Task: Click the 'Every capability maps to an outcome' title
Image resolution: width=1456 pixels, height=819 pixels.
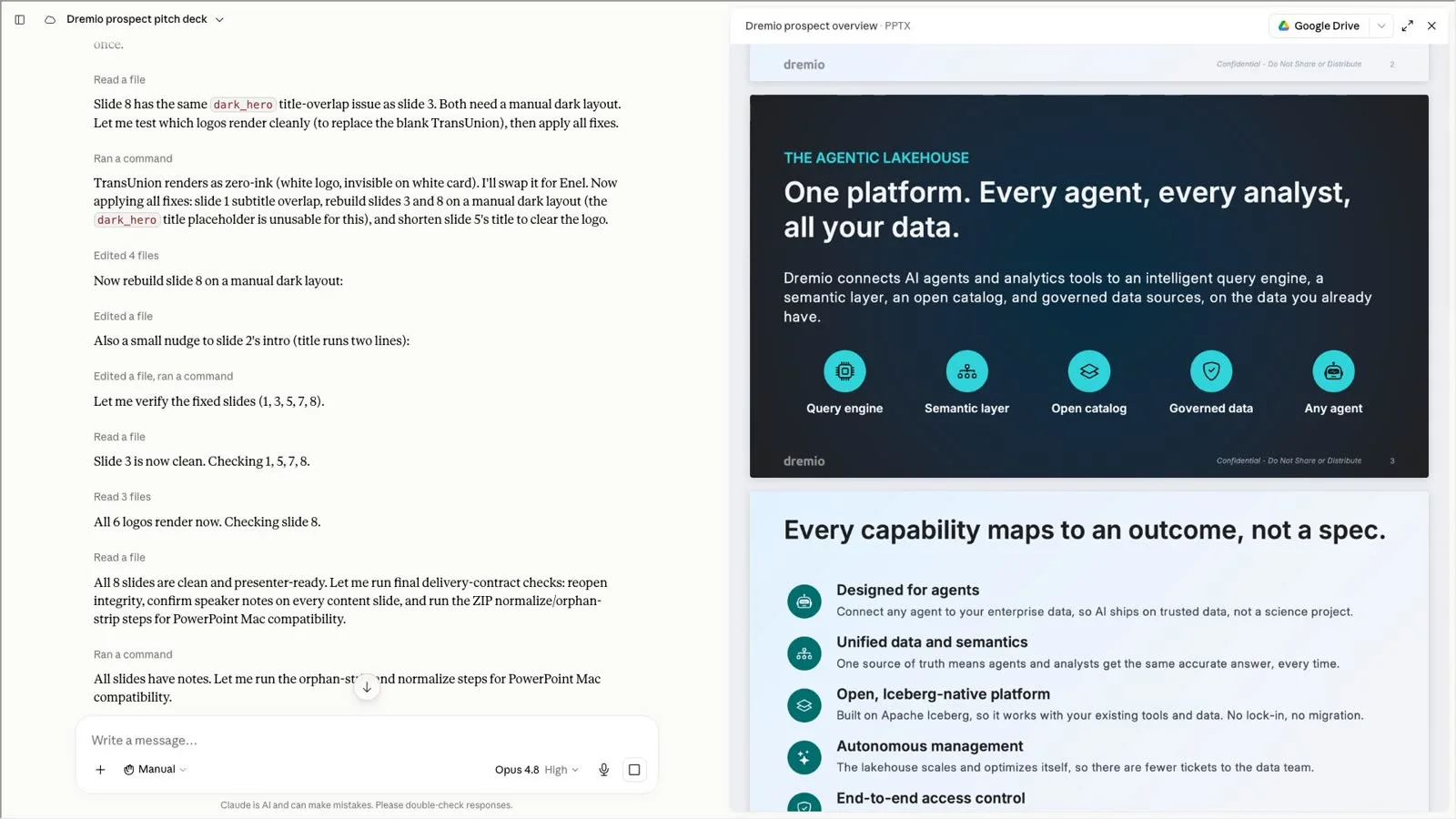Action: pos(1085,531)
